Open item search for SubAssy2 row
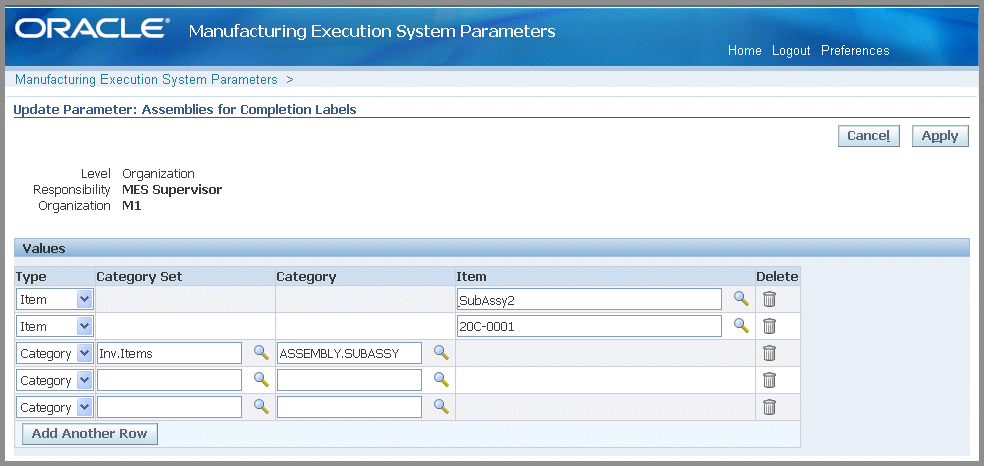 point(742,299)
